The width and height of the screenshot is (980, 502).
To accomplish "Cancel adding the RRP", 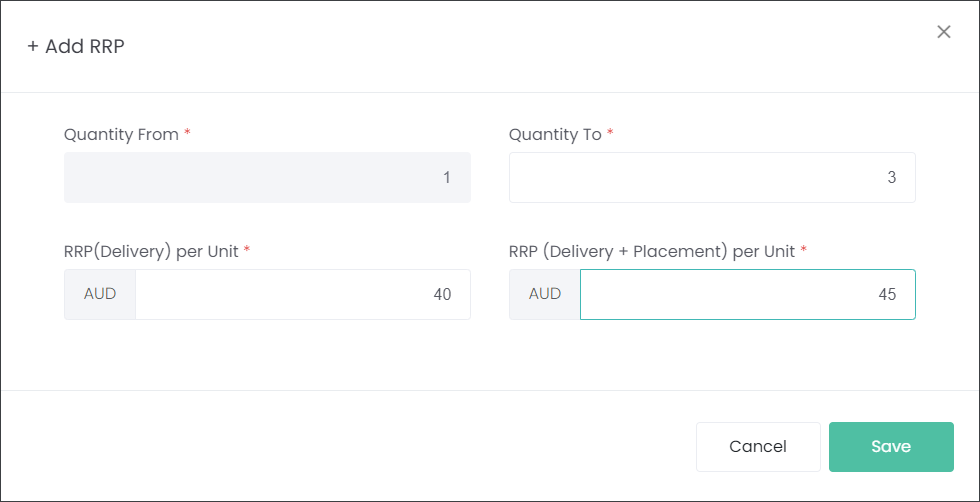I will point(758,446).
